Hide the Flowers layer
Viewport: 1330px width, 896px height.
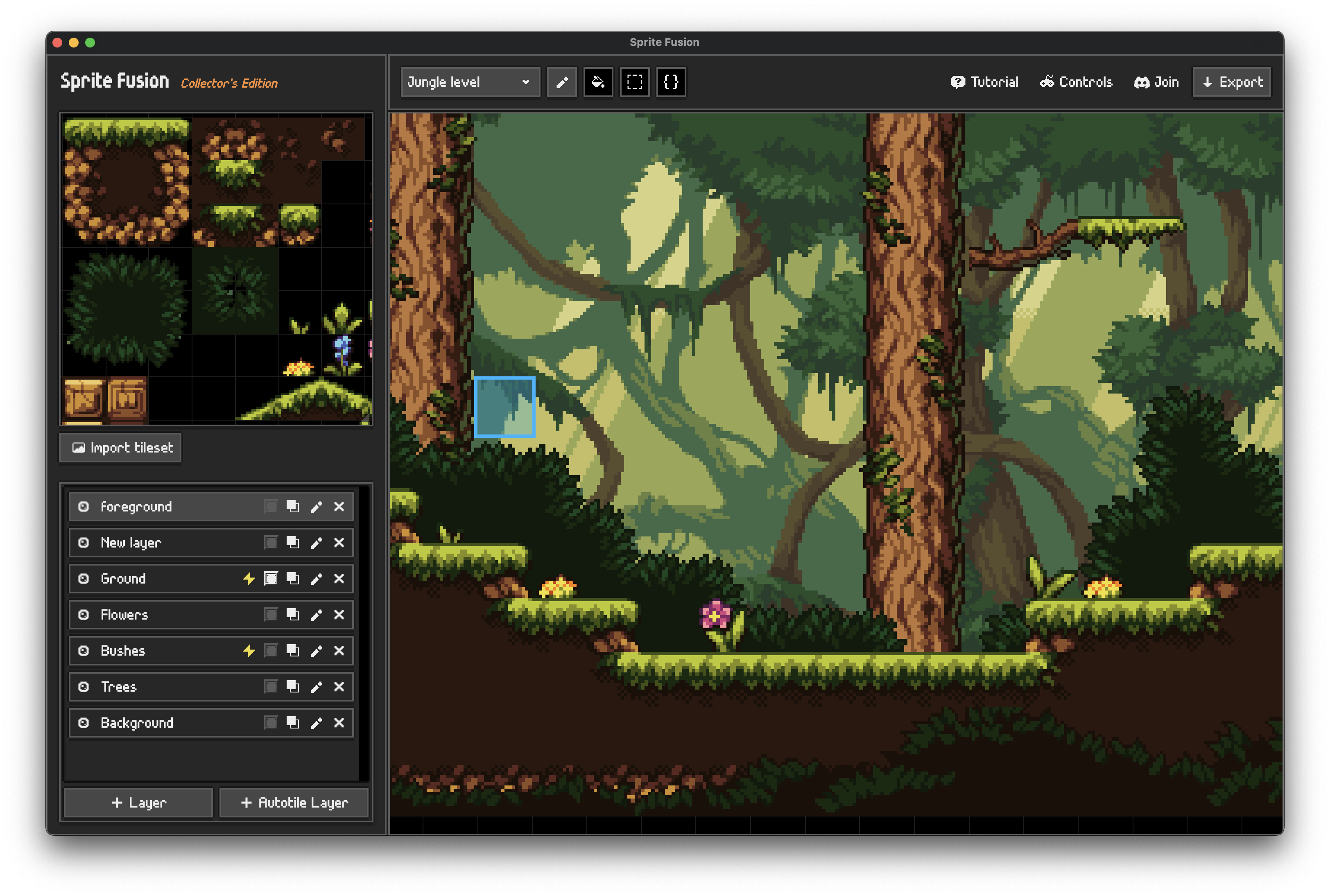84,615
